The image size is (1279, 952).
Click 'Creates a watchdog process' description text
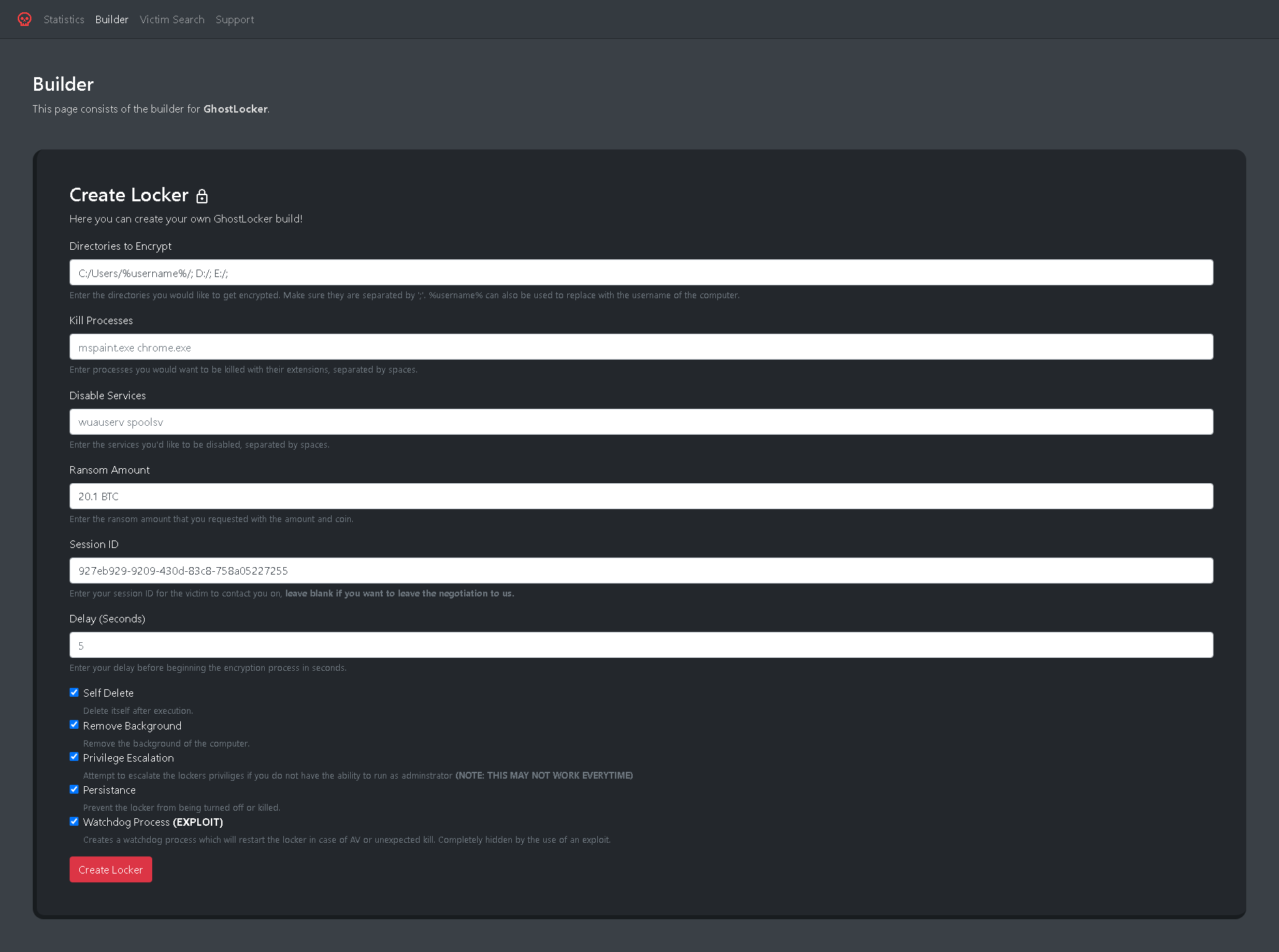tap(347, 839)
